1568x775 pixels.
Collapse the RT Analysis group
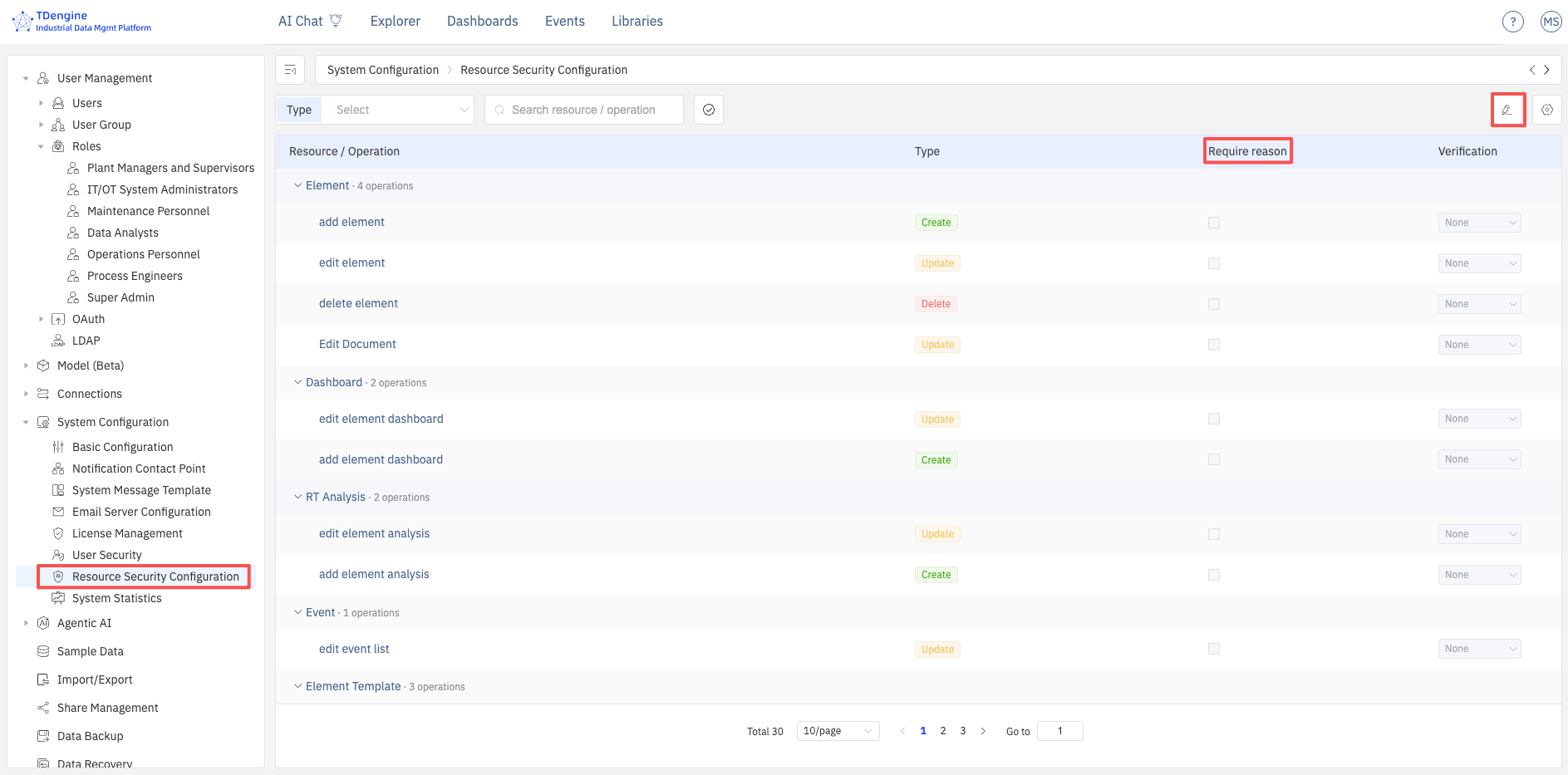297,497
